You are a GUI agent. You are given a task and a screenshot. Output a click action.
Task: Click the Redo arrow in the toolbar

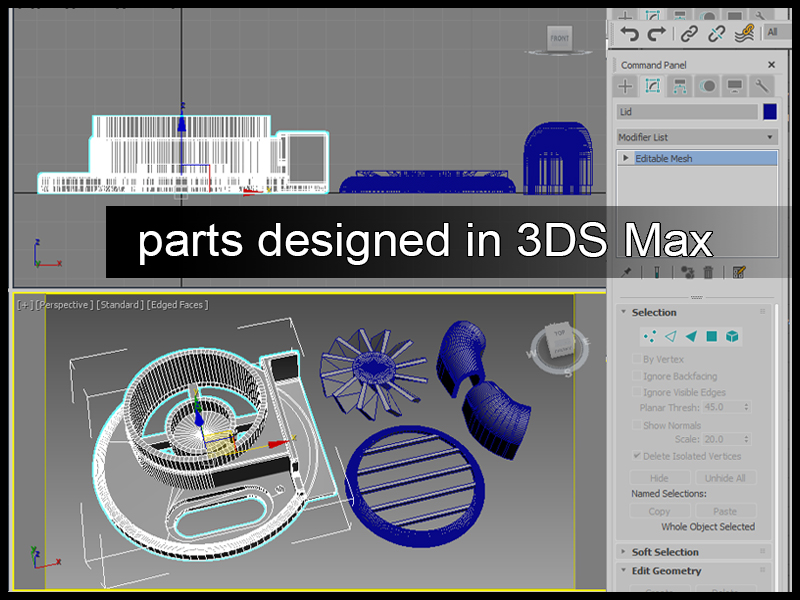coord(657,34)
